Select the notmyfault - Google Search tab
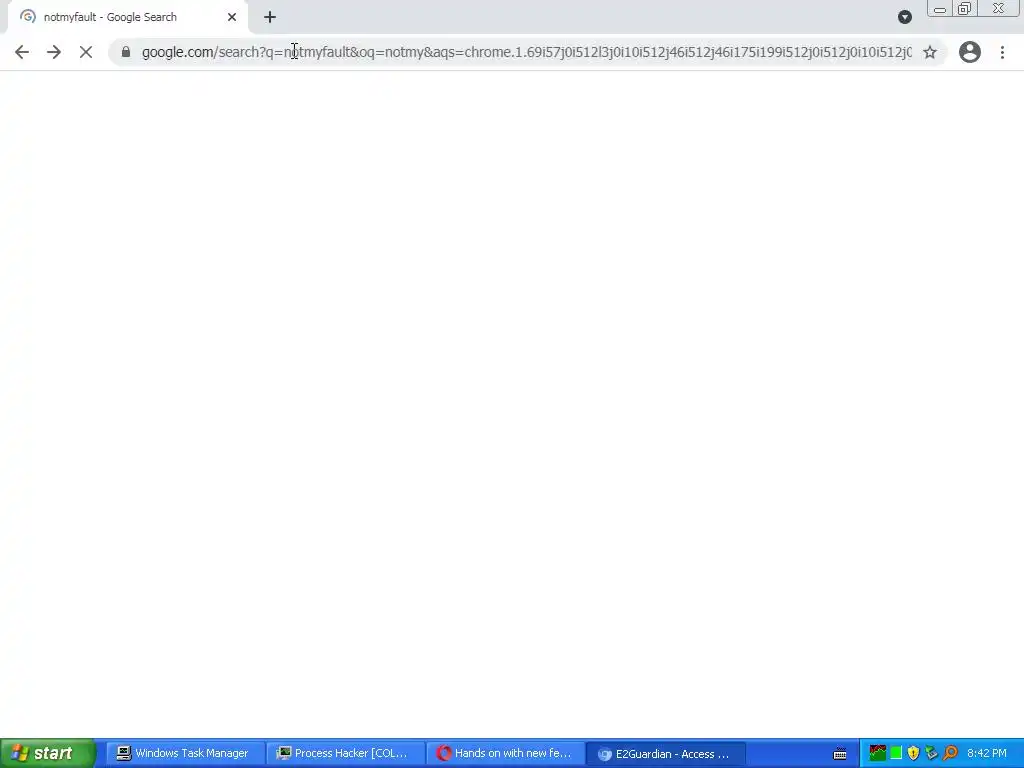This screenshot has width=1024, height=768. coord(127,17)
